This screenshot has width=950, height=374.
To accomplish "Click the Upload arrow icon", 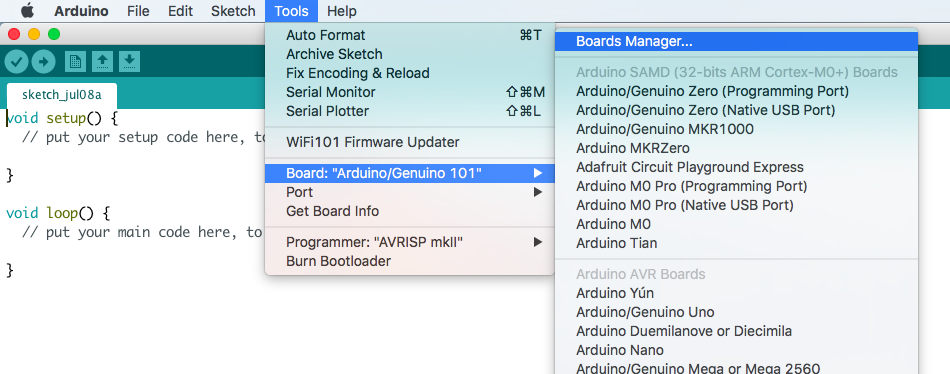I will click(43, 61).
